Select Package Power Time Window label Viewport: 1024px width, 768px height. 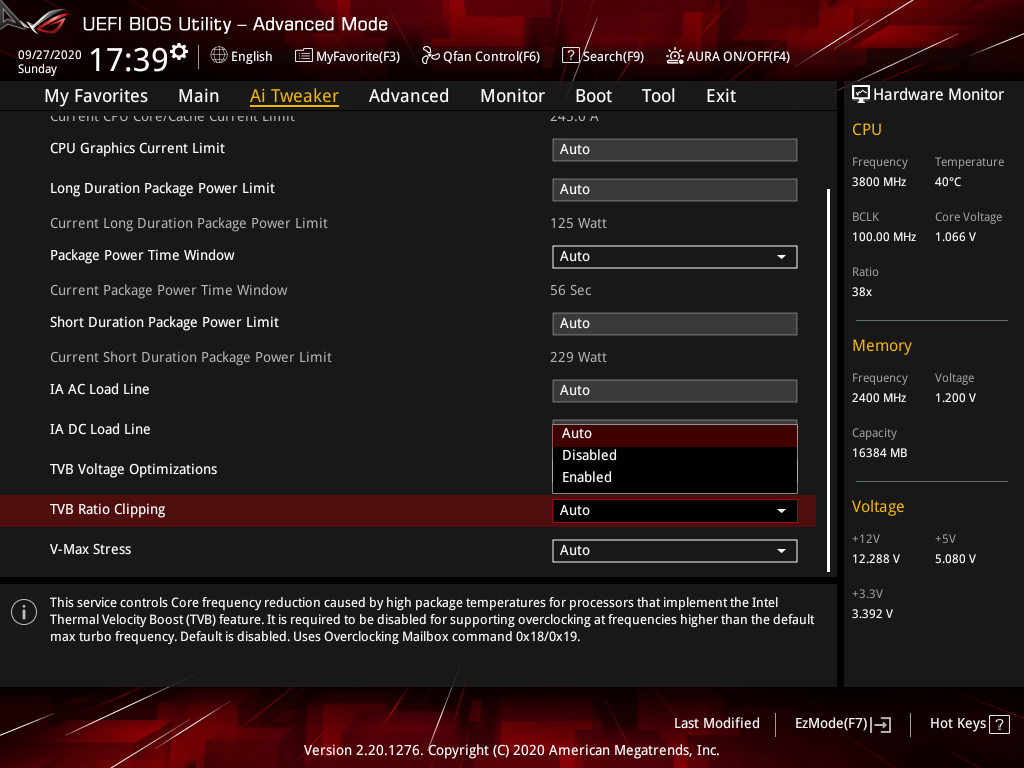point(142,255)
